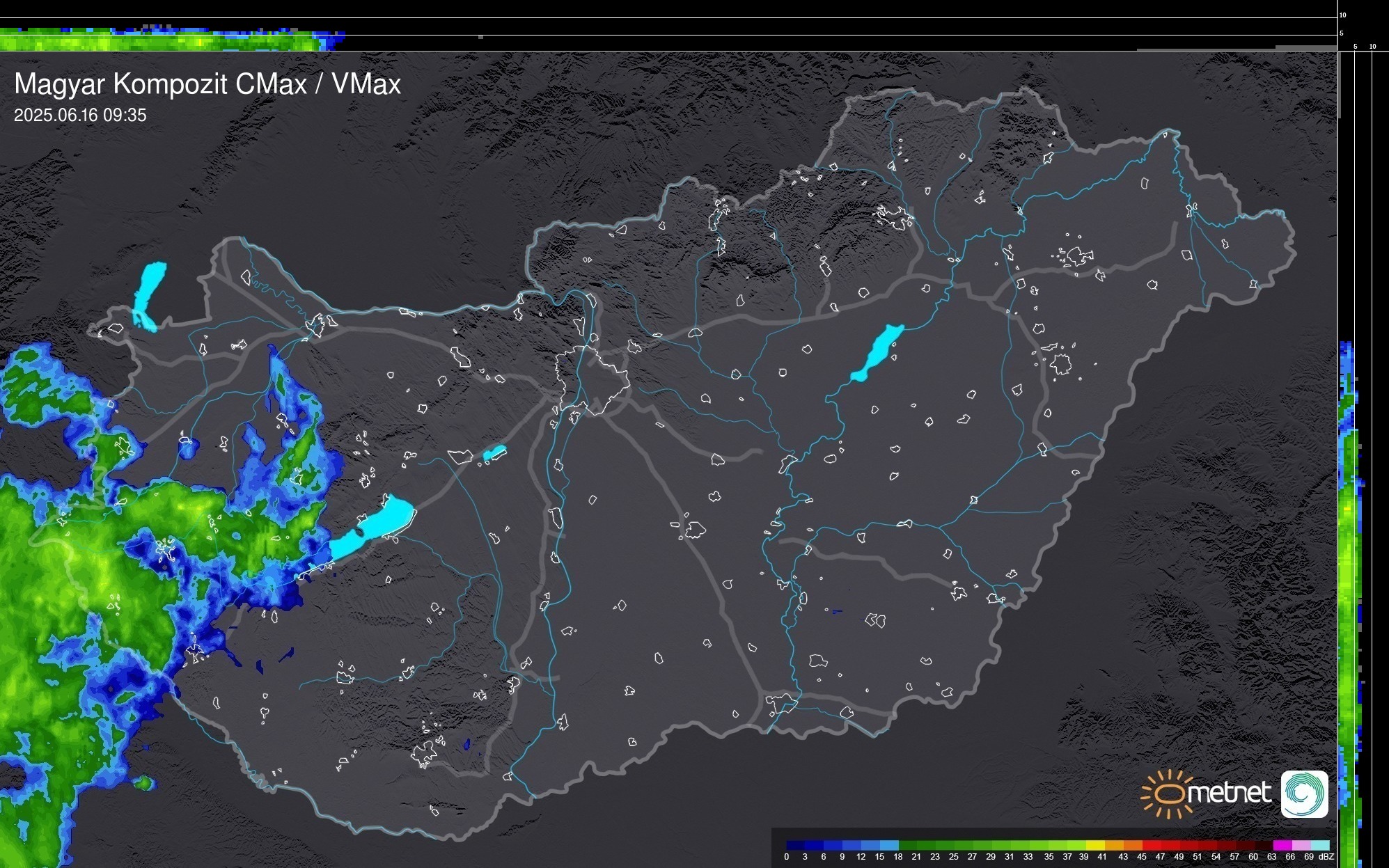Screen dimensions: 1389x868
Task: Click the gray vertical bar at the map's top-right edge
Action: pyautogui.click(x=1338, y=84)
